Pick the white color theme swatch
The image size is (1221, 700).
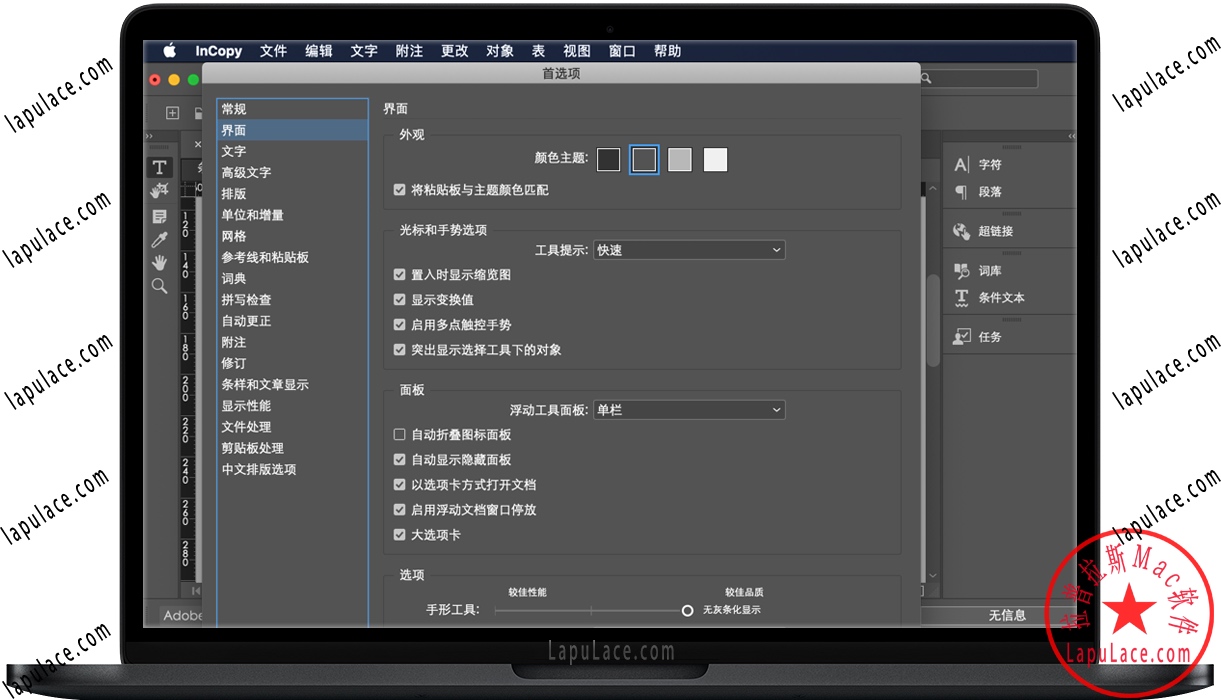click(715, 159)
